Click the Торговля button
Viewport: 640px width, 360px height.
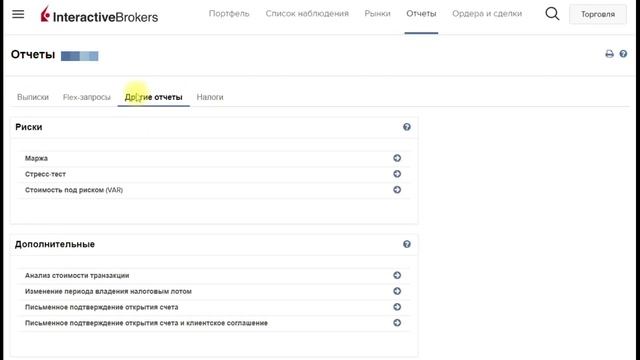(598, 14)
